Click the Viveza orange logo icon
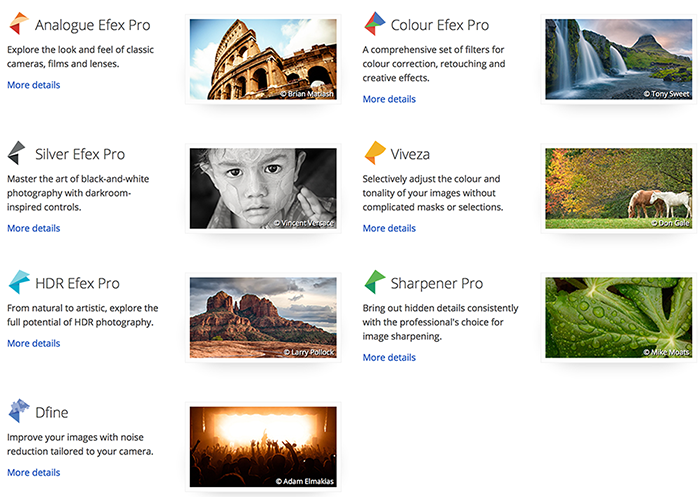Image resolution: width=700 pixels, height=497 pixels. (x=375, y=153)
